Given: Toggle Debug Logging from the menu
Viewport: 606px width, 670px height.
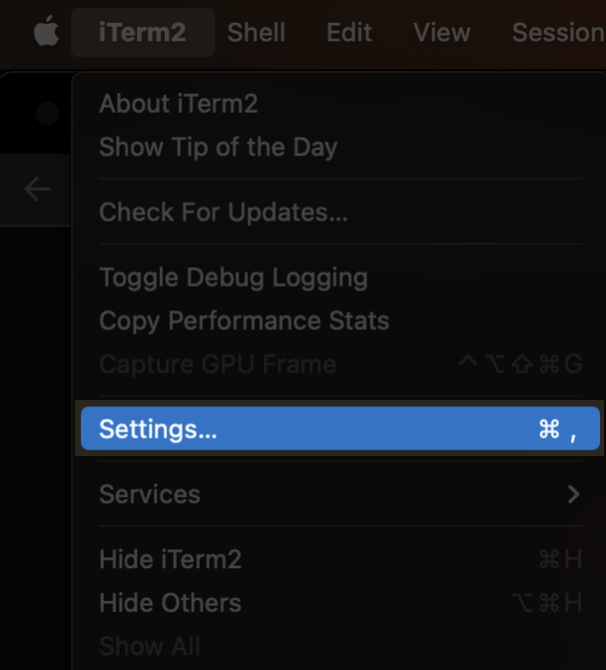Looking at the screenshot, I should (x=233, y=277).
